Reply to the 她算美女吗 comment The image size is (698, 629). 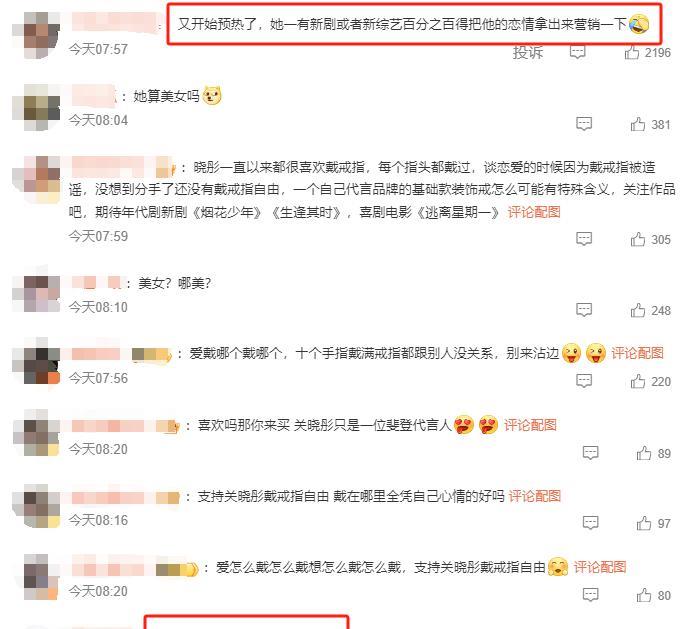[x=584, y=124]
